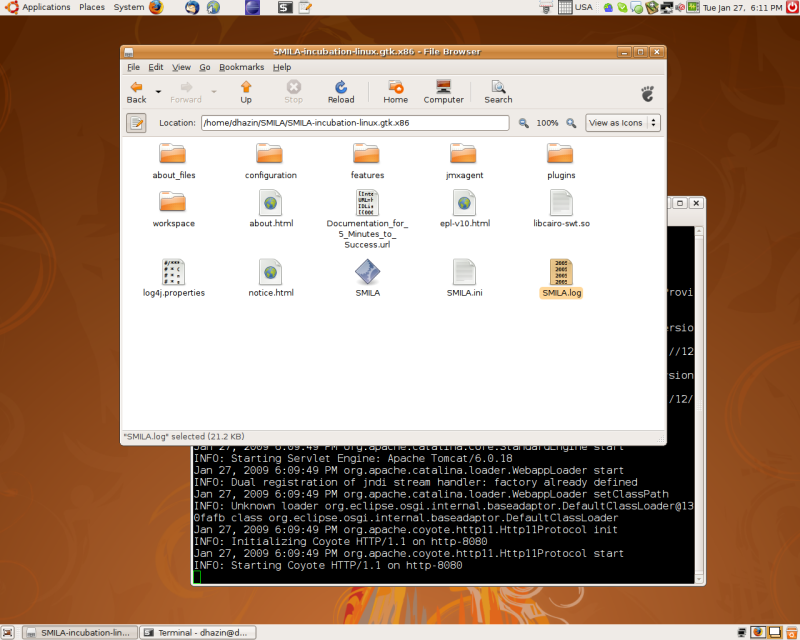800x640 pixels.
Task: Select the SMILA.ini file icon
Action: (464, 272)
